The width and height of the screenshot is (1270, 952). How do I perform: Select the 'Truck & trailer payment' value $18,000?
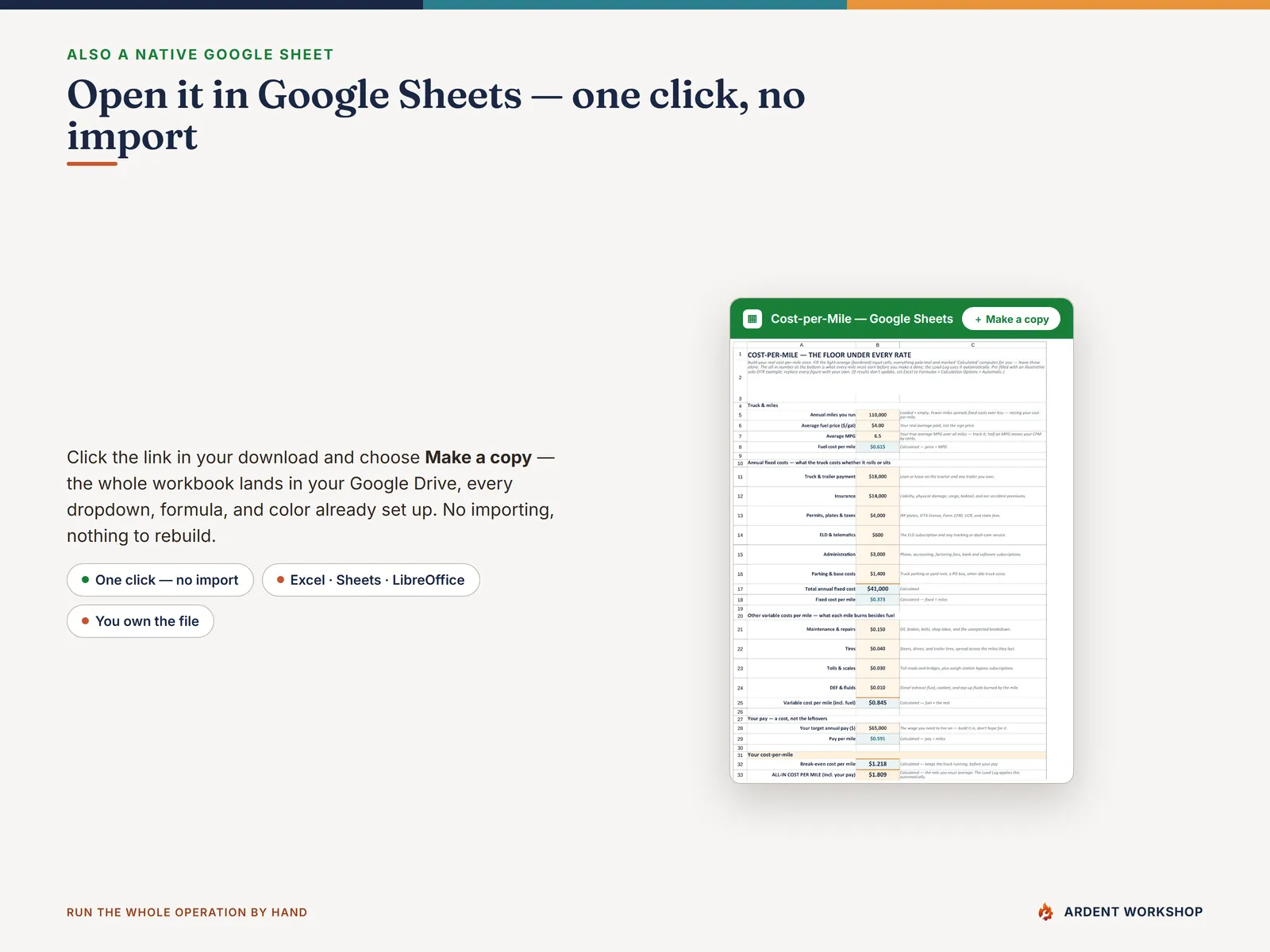(x=877, y=477)
